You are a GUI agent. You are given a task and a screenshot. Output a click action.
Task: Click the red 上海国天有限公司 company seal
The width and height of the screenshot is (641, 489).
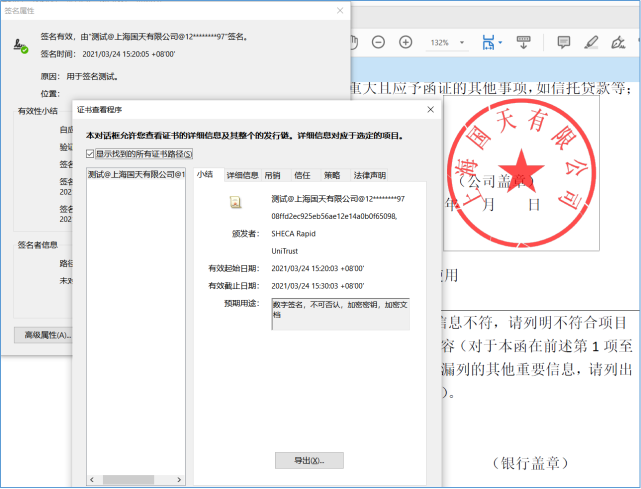coord(521,173)
